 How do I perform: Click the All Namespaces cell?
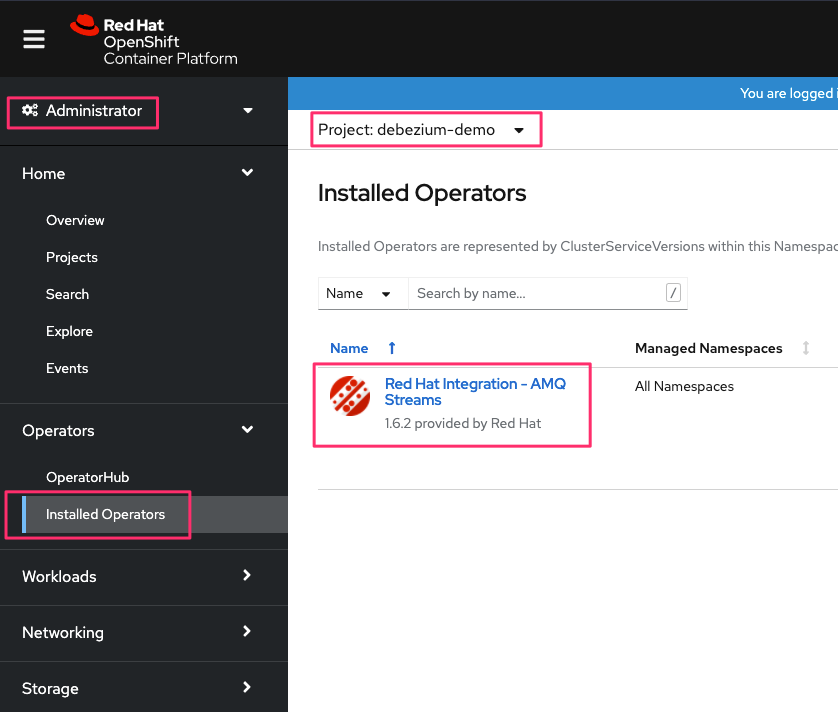tap(684, 386)
